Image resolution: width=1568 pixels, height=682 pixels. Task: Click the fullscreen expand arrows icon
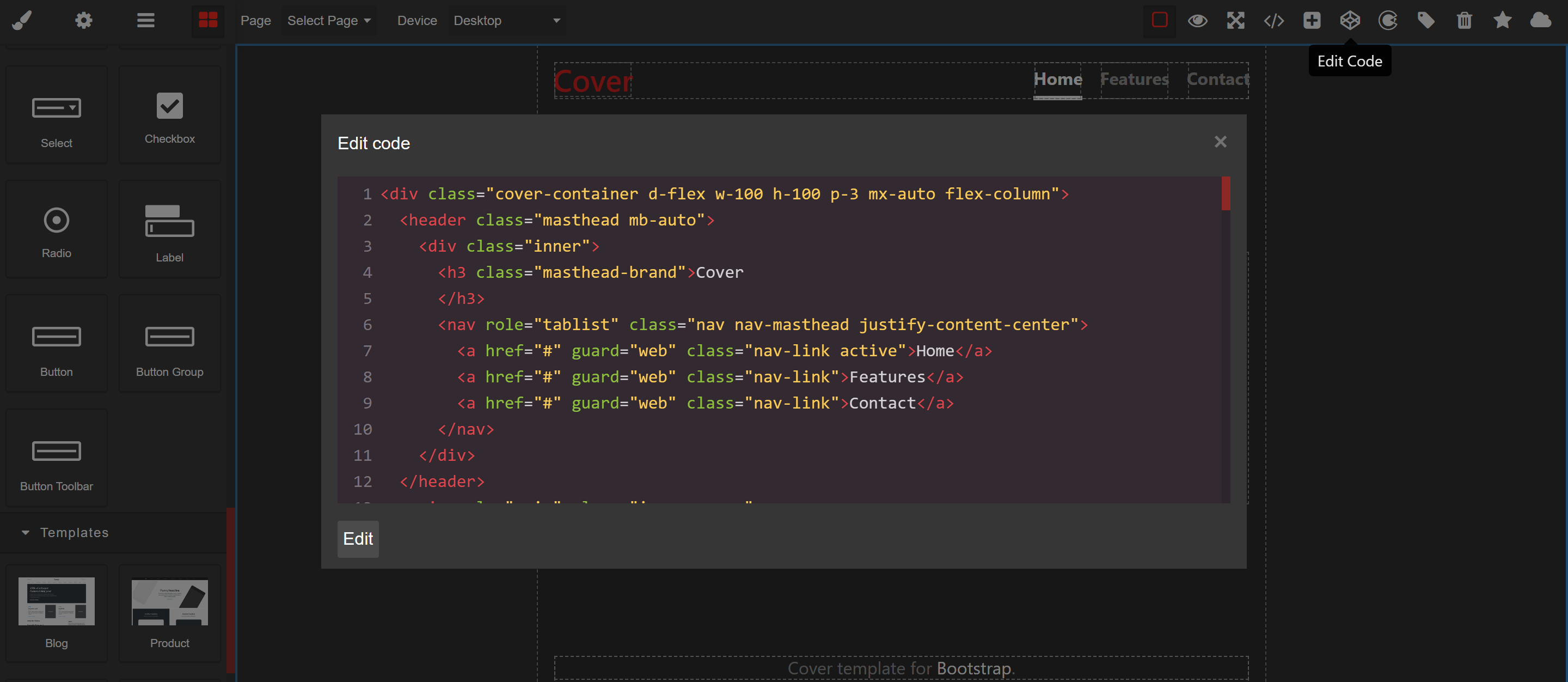[1235, 21]
